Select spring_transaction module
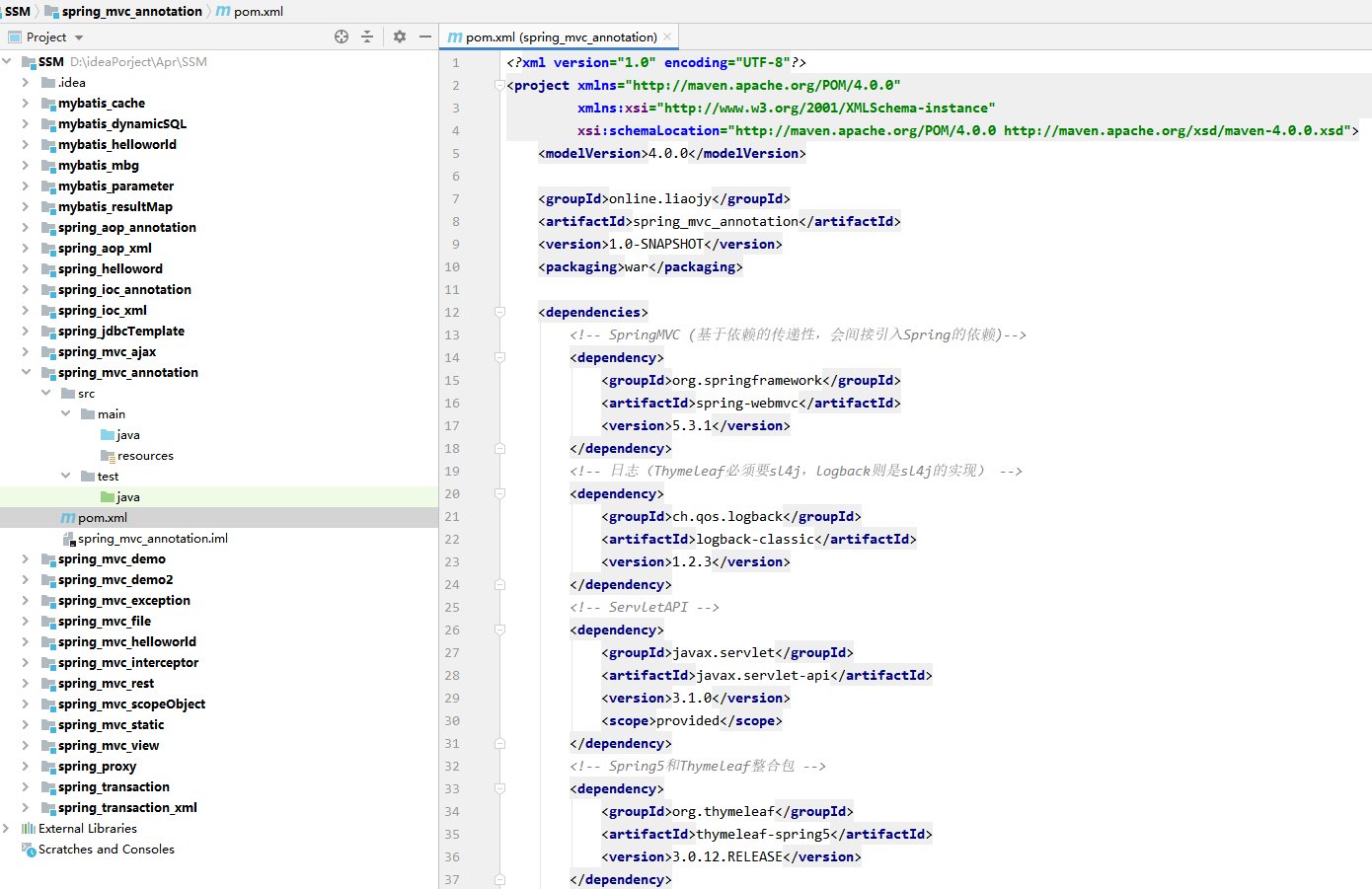Image resolution: width=1372 pixels, height=889 pixels. [x=114, y=786]
